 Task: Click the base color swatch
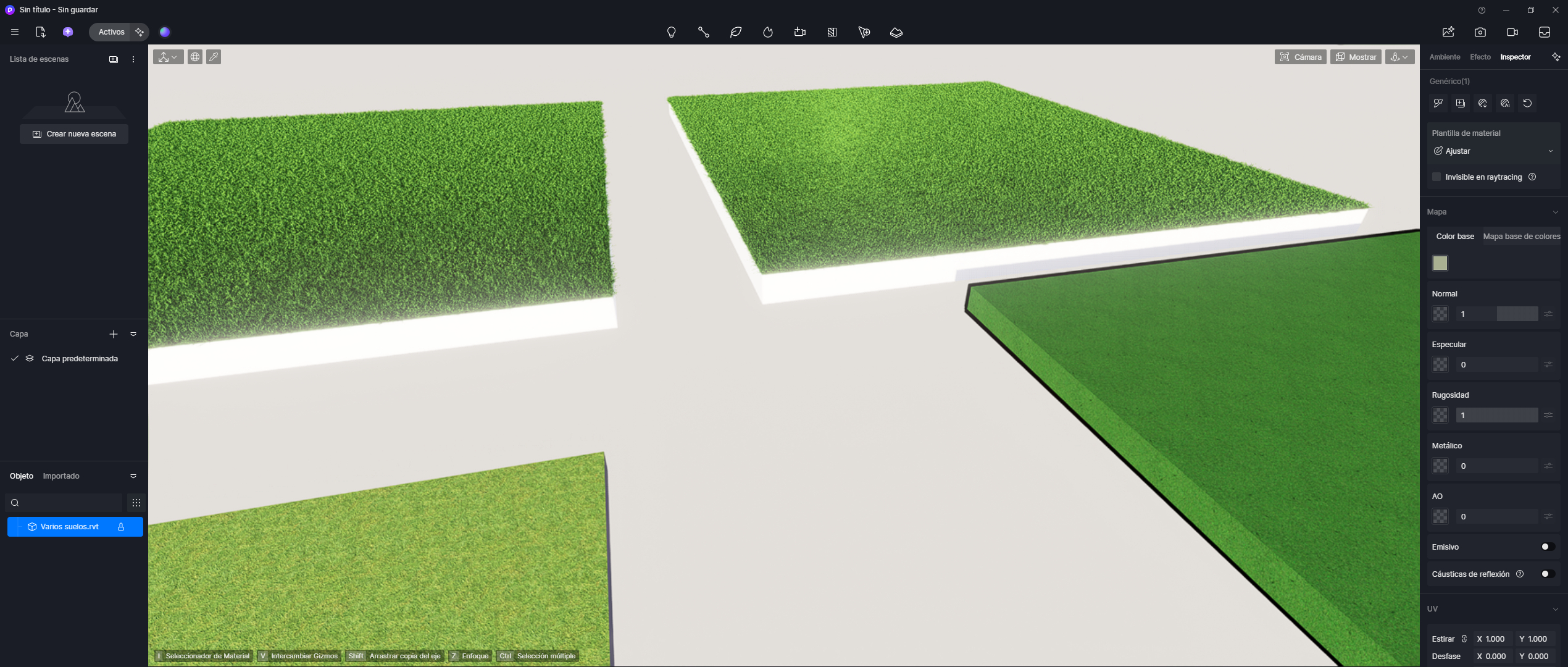(x=1440, y=263)
